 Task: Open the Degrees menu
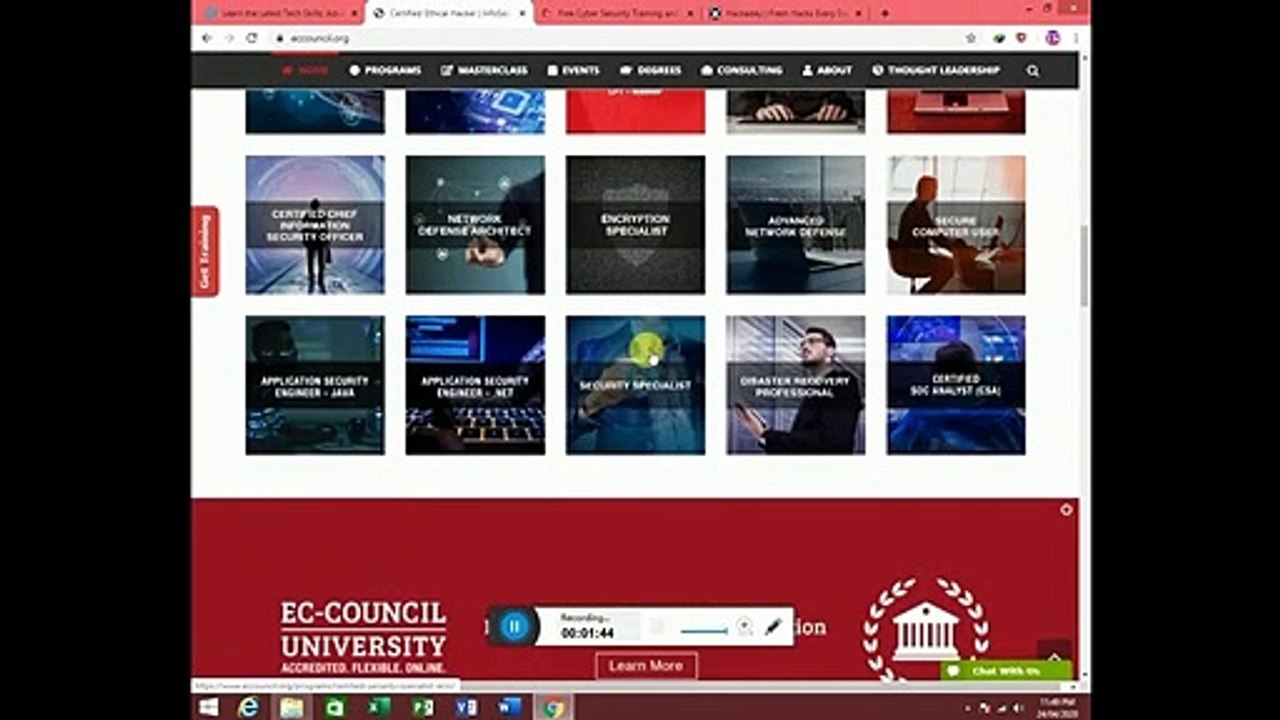(651, 70)
